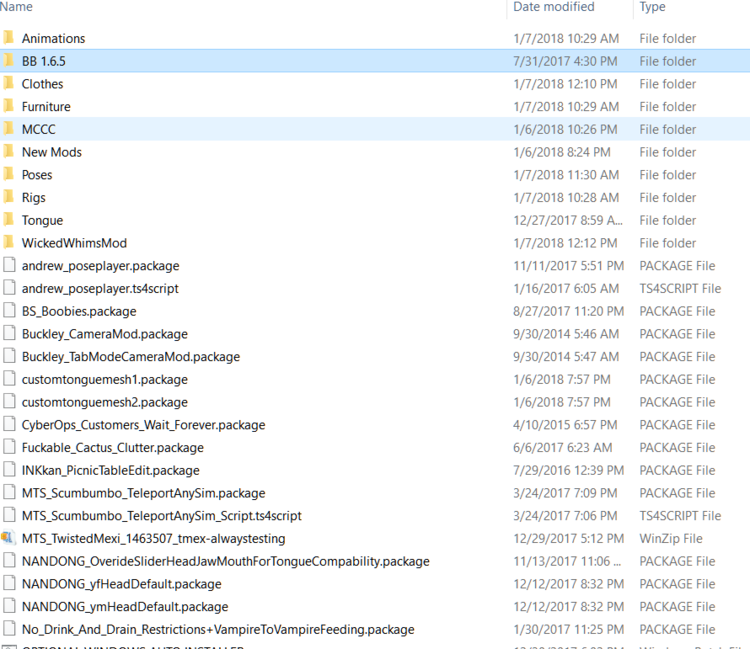
Task: Select MTS_Scumbumbo_TeleportAnySim_Script.ts4script file name
Action: click(162, 516)
